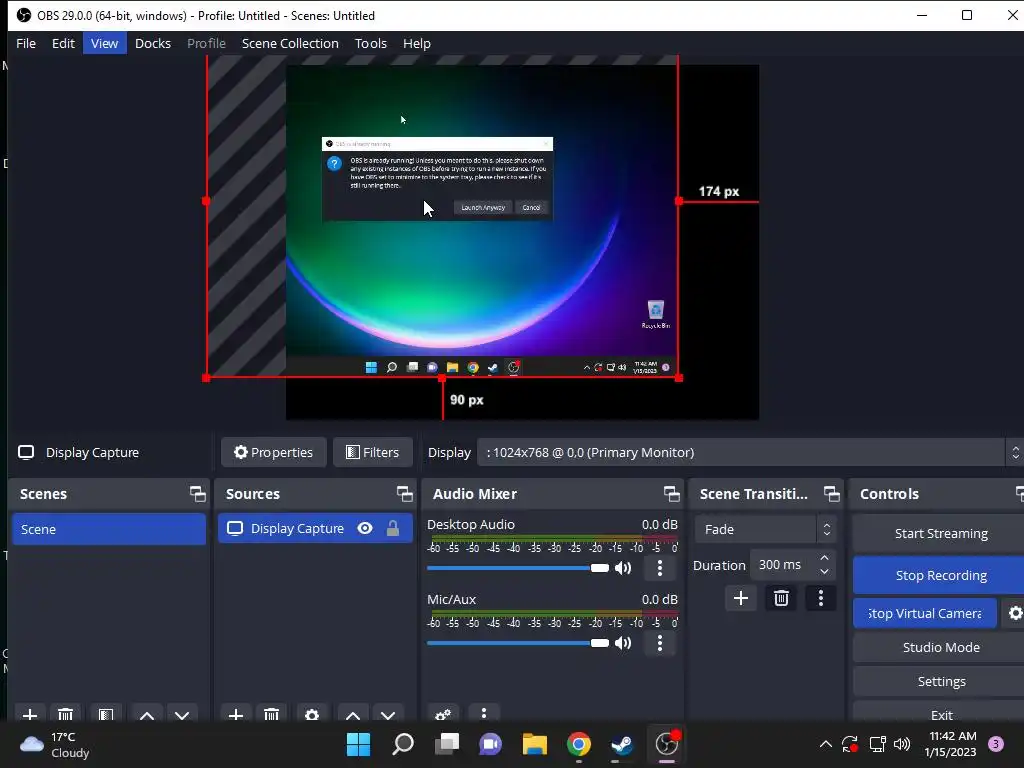Mute Desktop Audio
This screenshot has width=1024, height=768.
(623, 568)
